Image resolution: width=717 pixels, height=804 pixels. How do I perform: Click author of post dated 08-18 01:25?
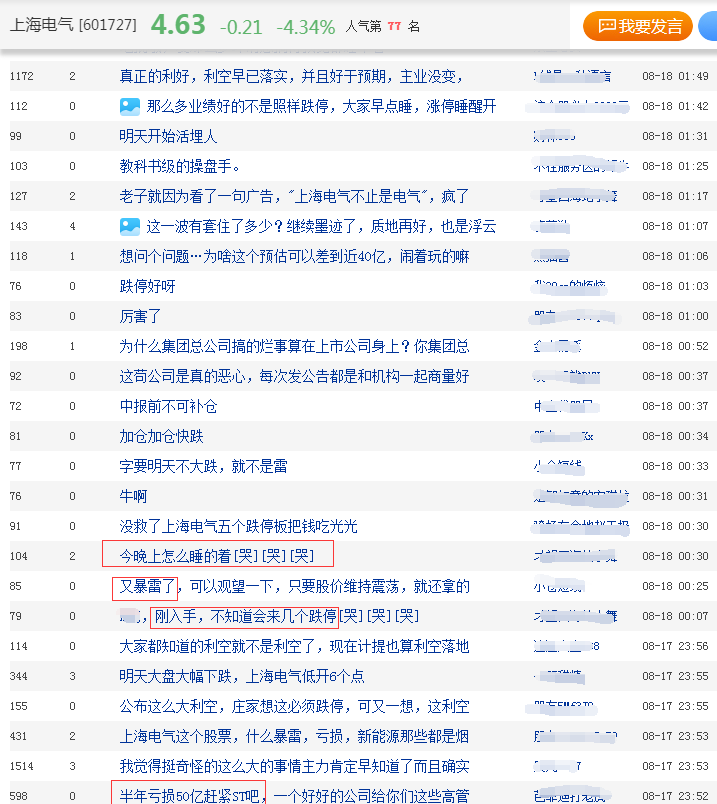581,166
